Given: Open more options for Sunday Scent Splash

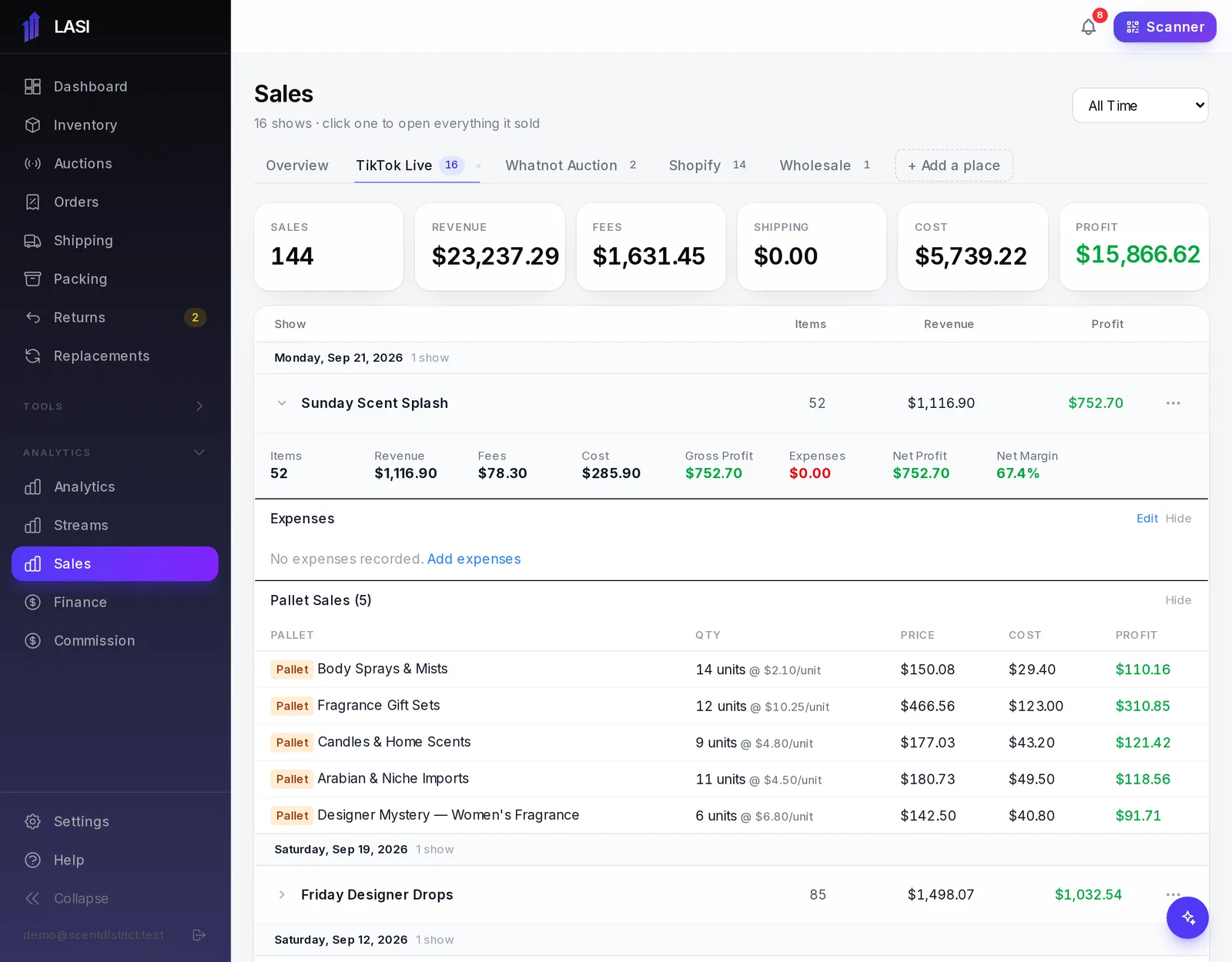Looking at the screenshot, I should (x=1173, y=403).
